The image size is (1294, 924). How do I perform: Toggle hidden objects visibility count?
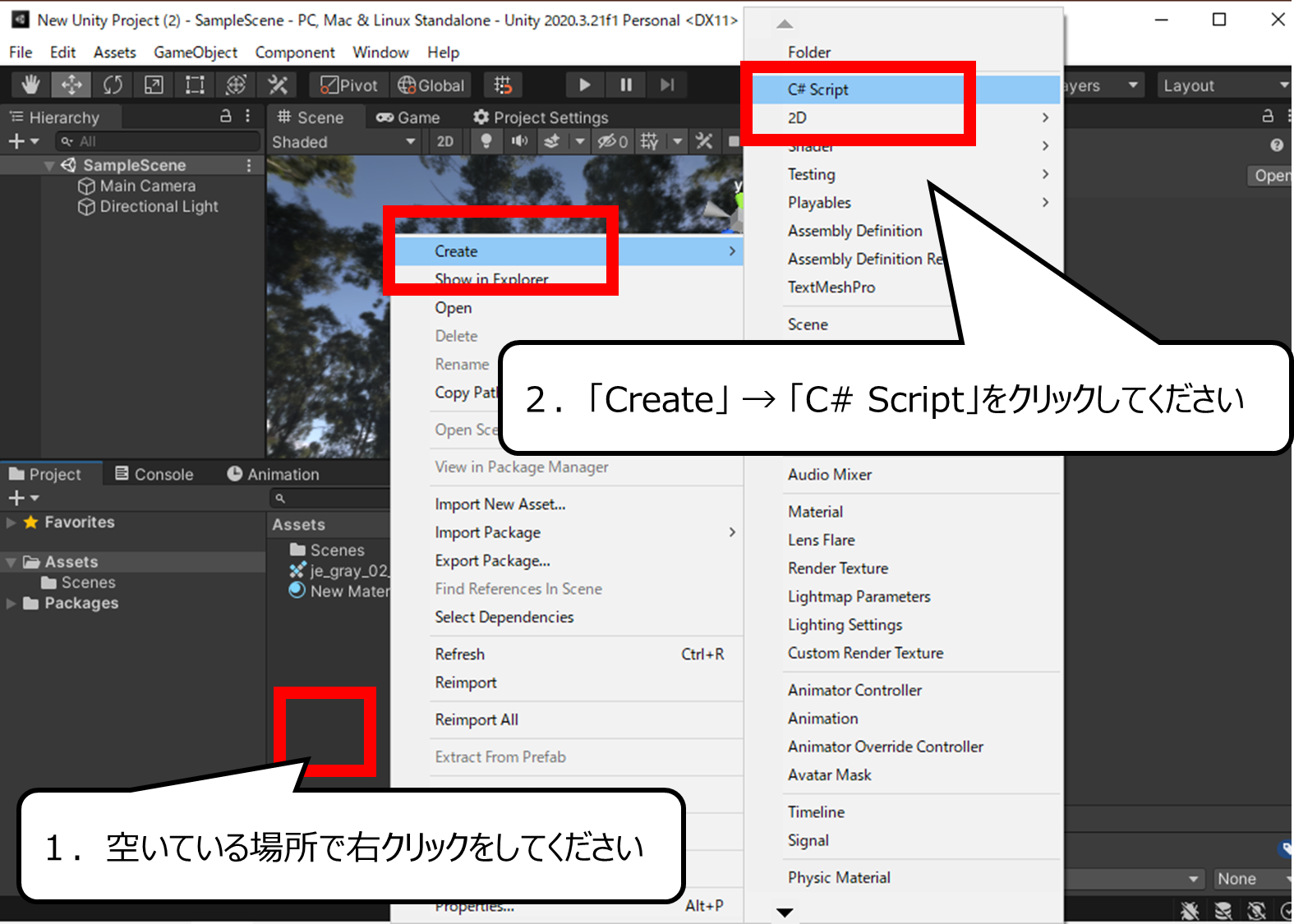coord(612,142)
